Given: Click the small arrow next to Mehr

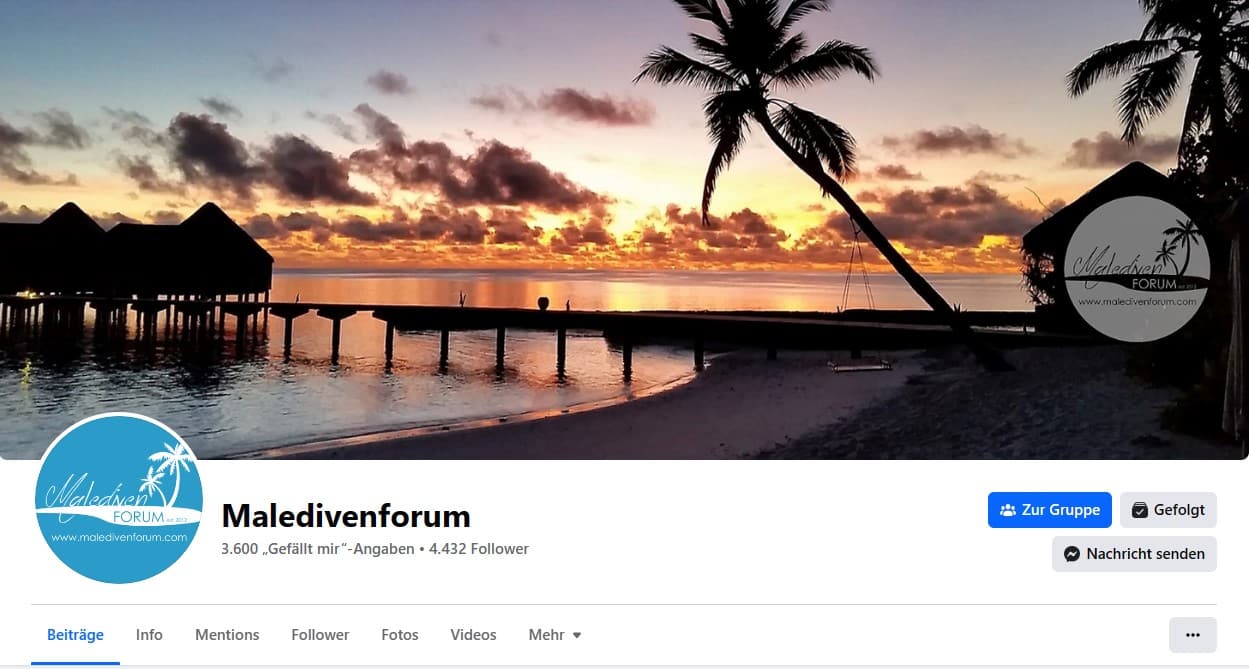Looking at the screenshot, I should click(x=576, y=636).
